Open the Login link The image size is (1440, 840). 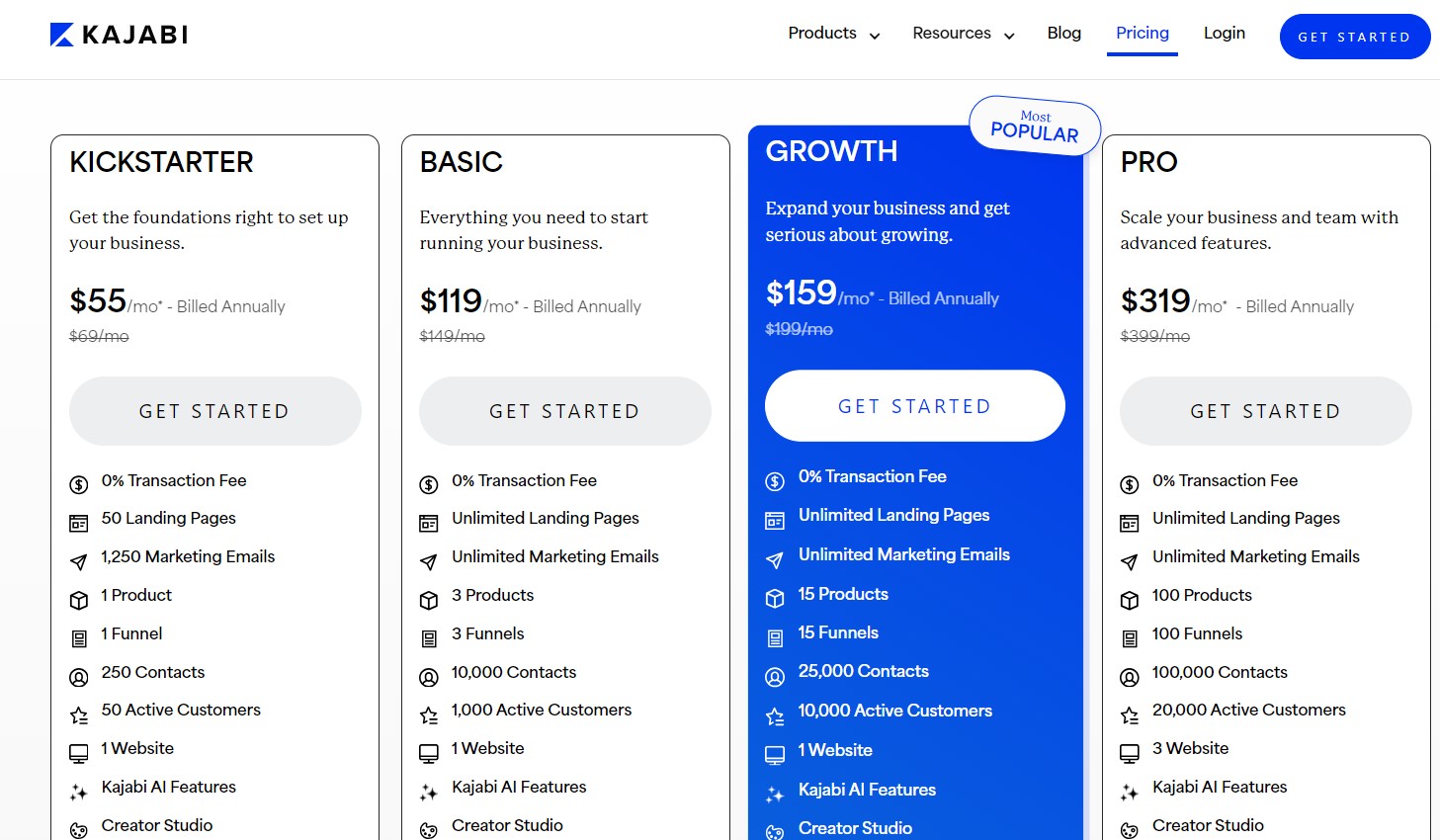click(x=1224, y=34)
